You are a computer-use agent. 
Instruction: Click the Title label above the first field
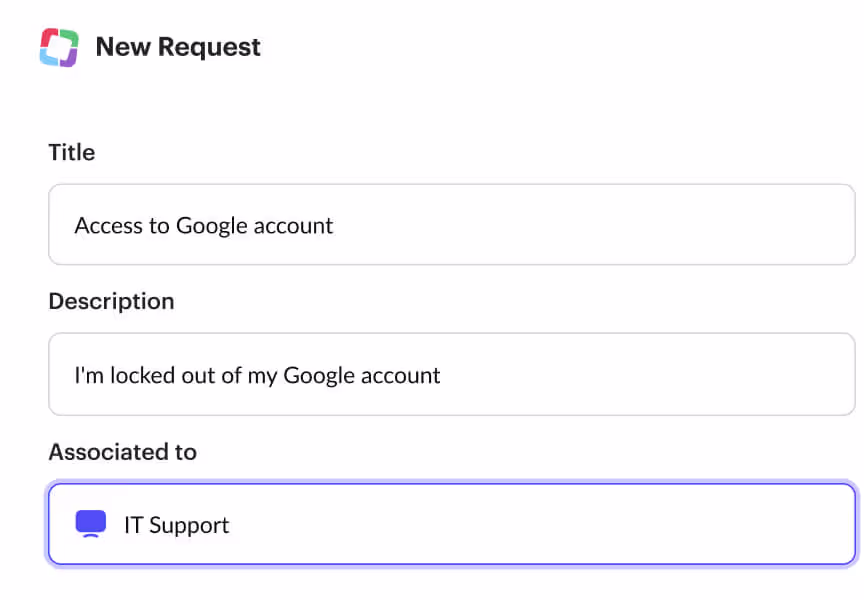click(71, 152)
